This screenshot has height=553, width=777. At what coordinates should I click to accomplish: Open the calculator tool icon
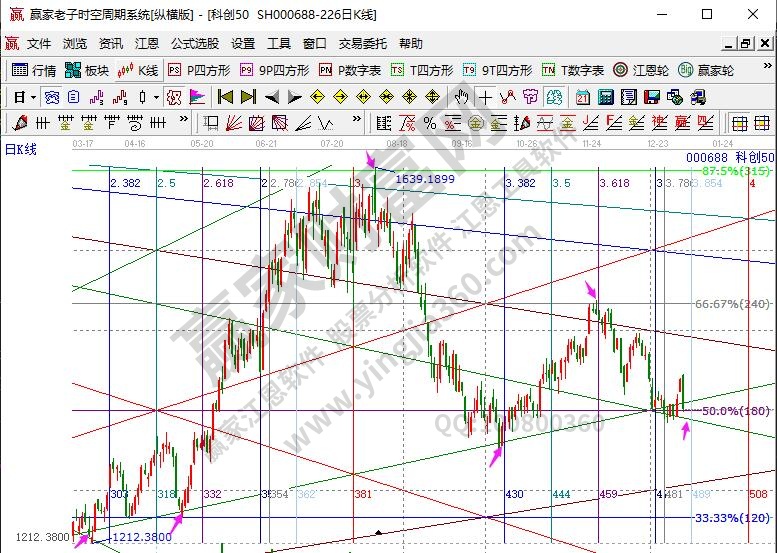pyautogui.click(x=606, y=97)
